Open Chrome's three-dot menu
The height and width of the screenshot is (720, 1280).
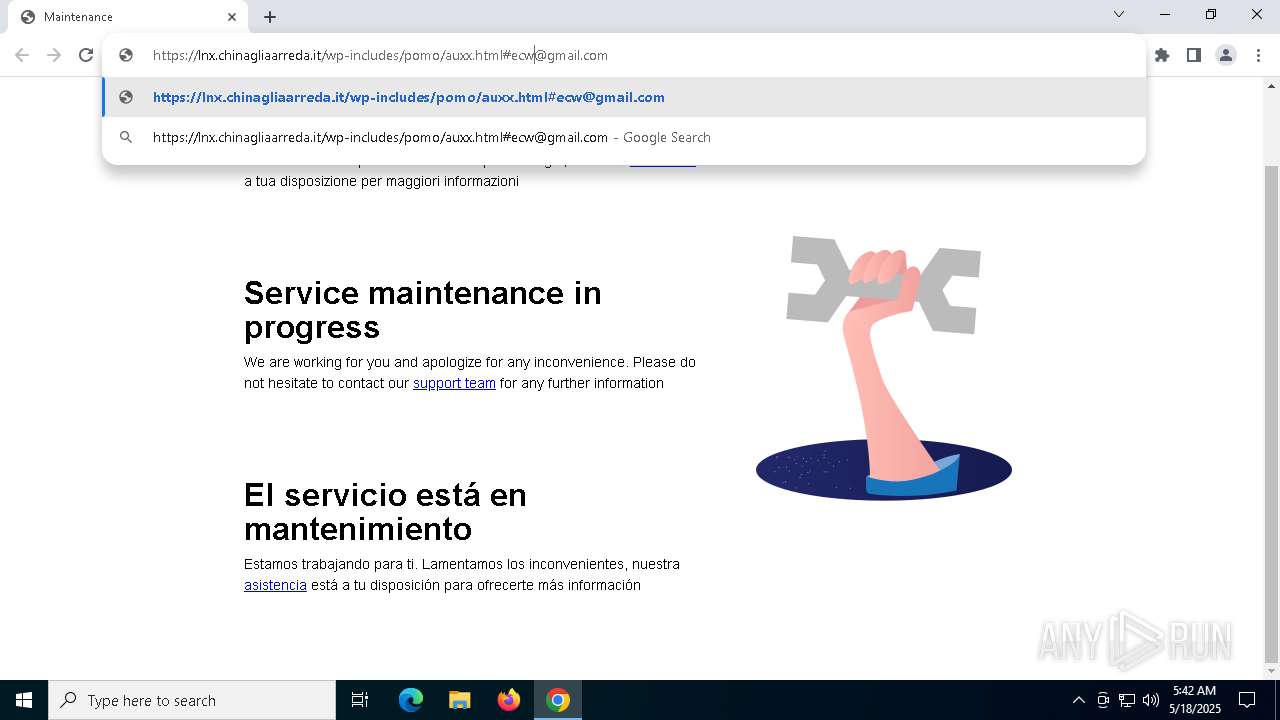point(1258,55)
